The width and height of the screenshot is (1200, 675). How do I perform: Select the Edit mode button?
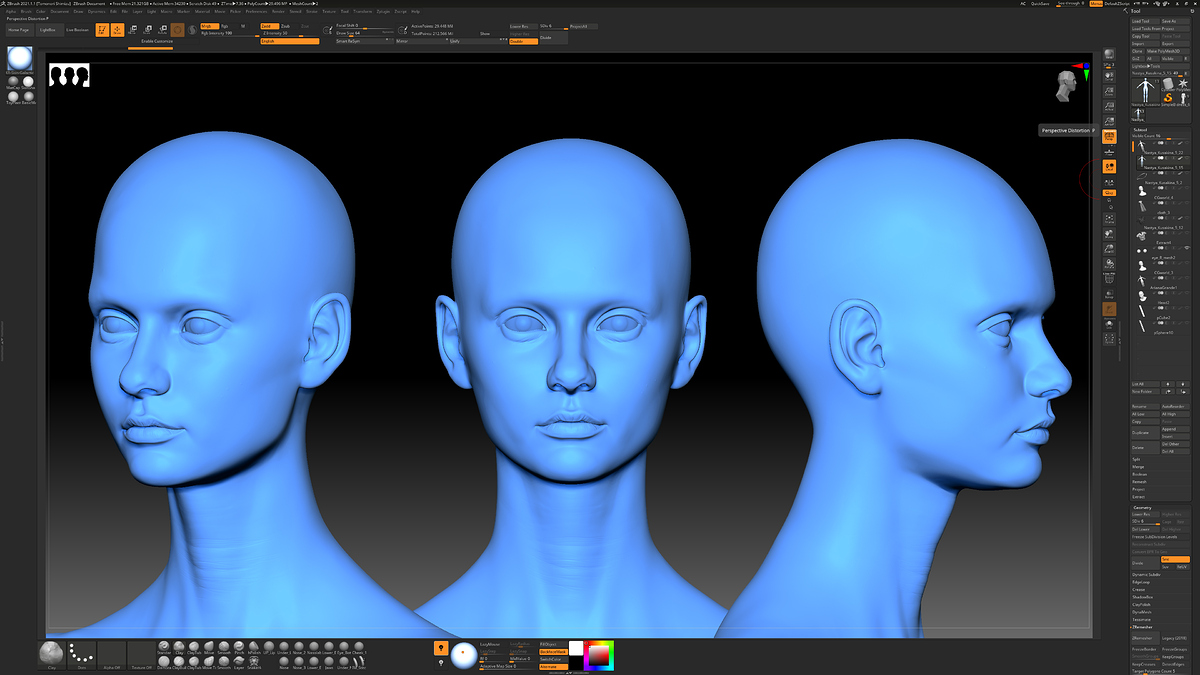pyautogui.click(x=102, y=30)
